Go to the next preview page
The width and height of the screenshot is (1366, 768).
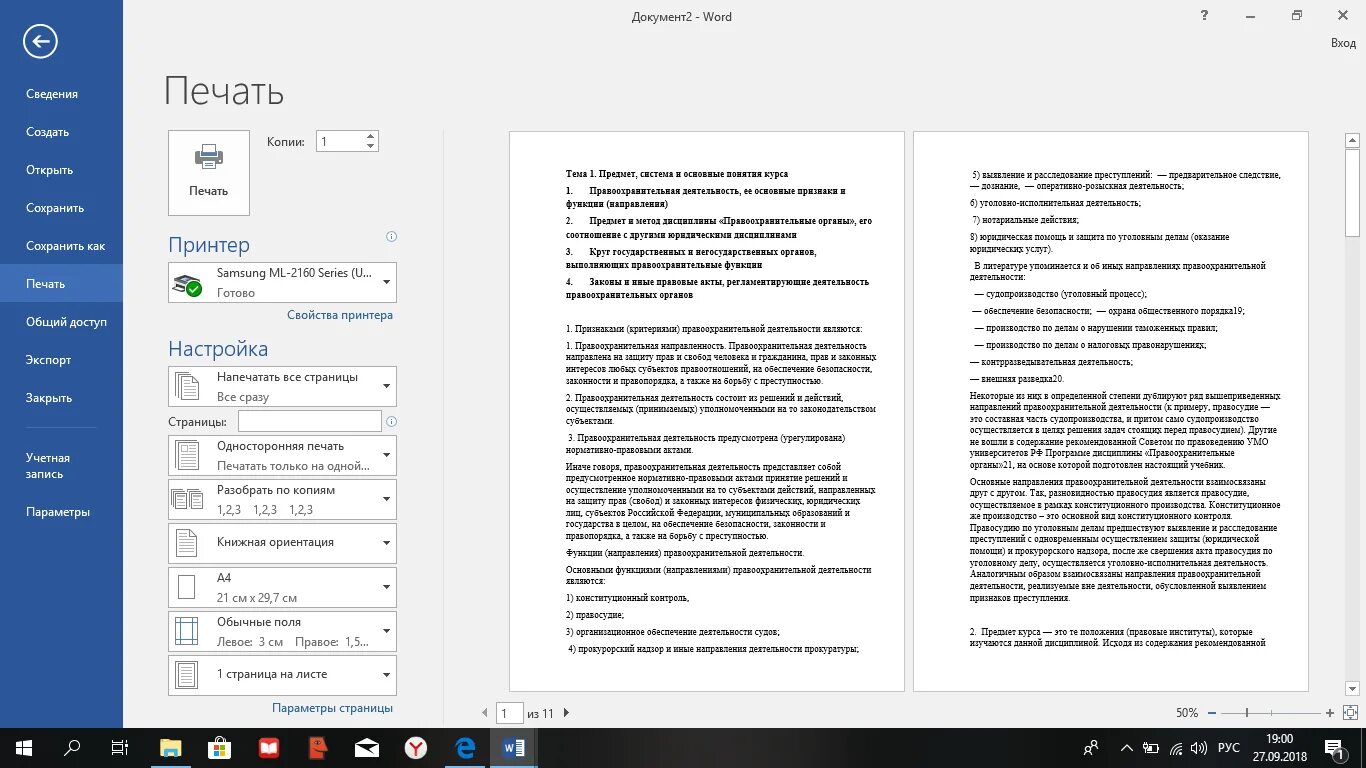566,713
